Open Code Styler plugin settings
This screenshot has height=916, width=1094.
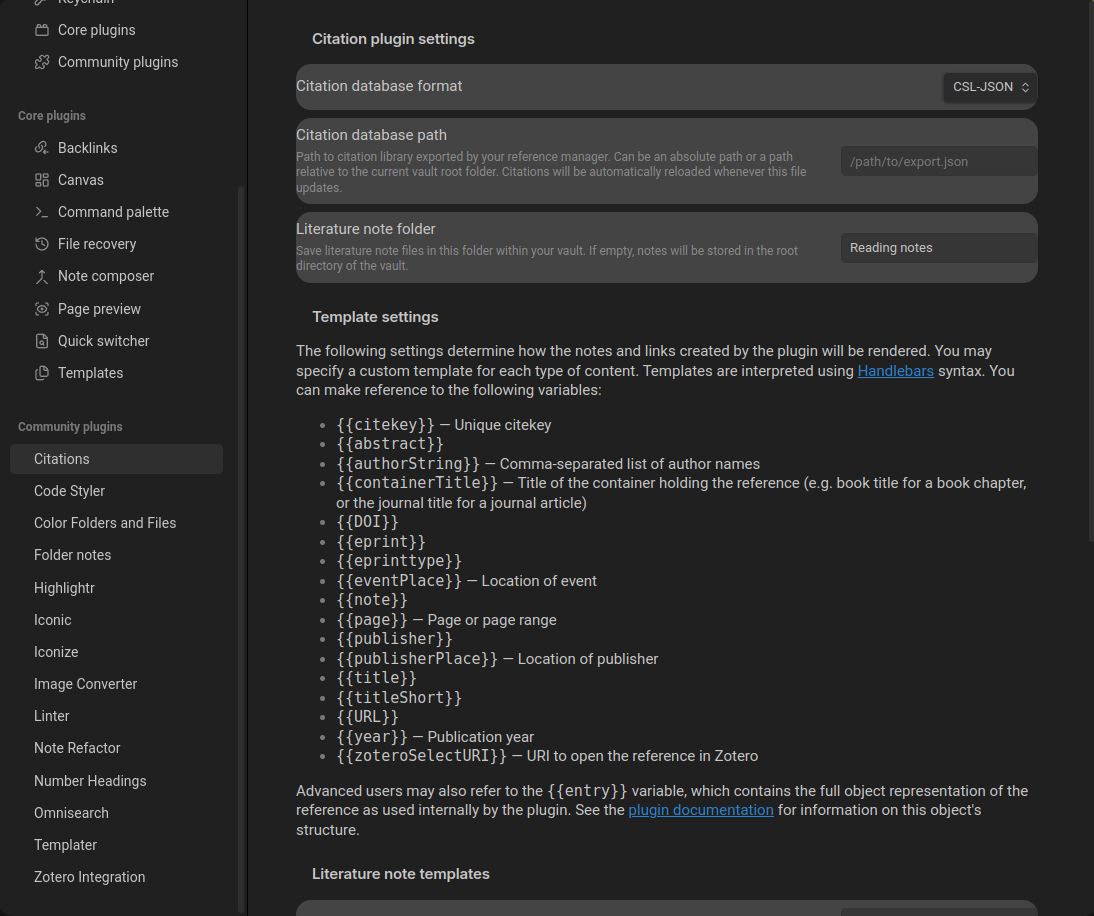point(69,491)
